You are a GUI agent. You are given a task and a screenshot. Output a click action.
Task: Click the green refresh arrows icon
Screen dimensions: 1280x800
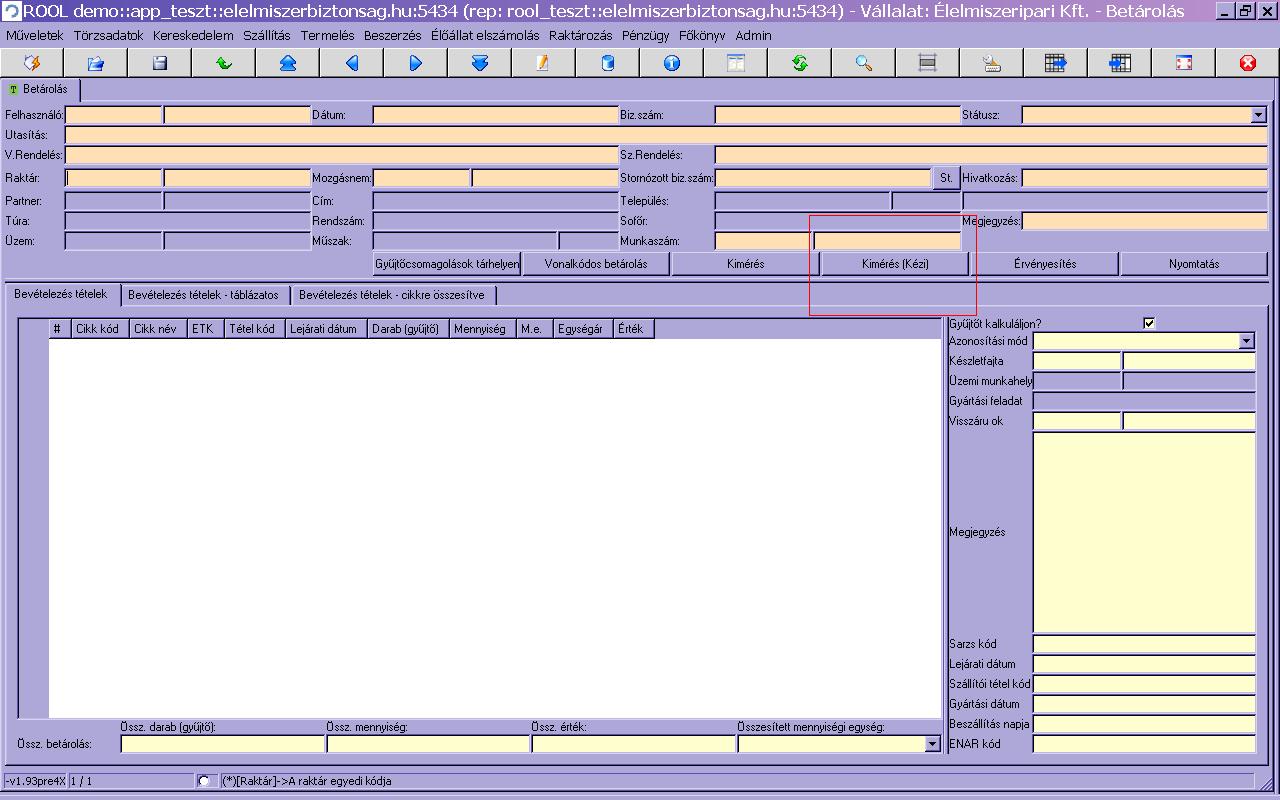pos(800,63)
